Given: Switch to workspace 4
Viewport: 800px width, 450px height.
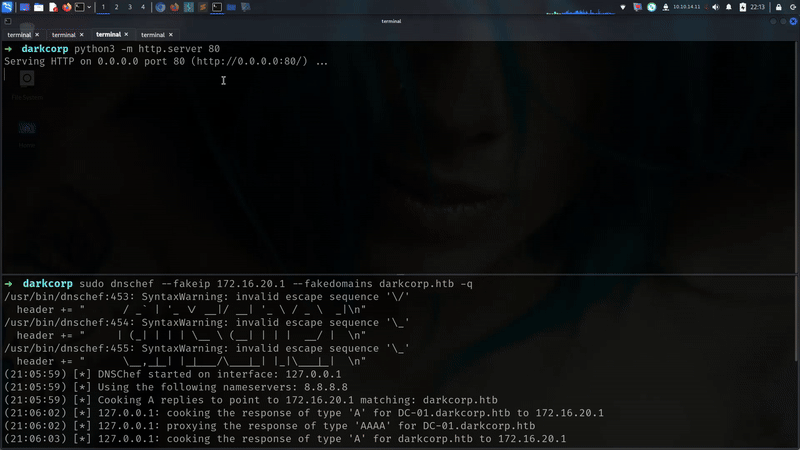Looking at the screenshot, I should coord(142,7).
